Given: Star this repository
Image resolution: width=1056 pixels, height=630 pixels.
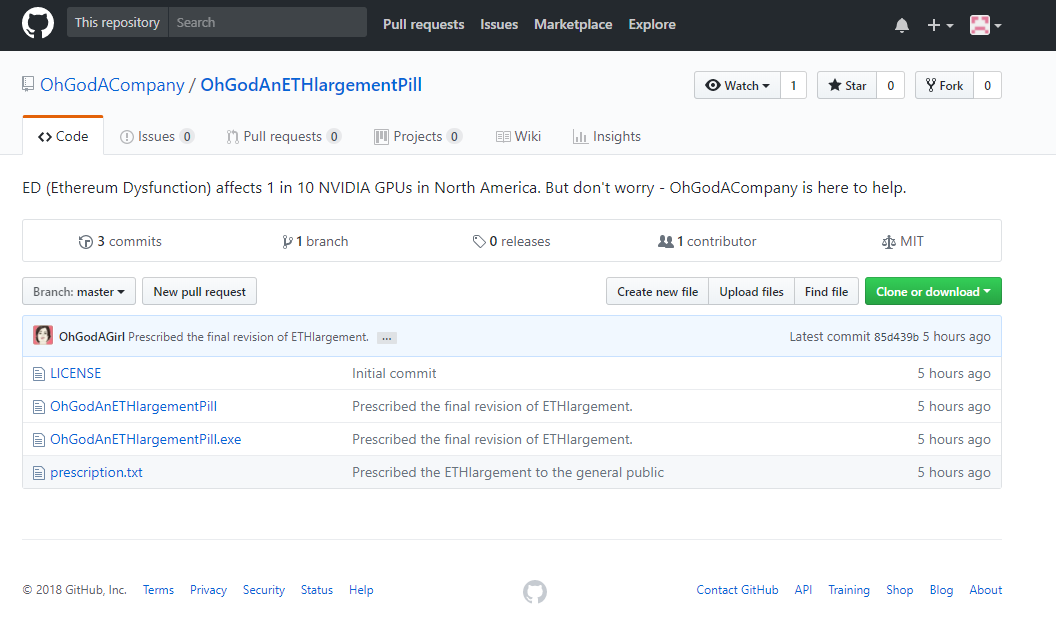Looking at the screenshot, I should coord(847,86).
